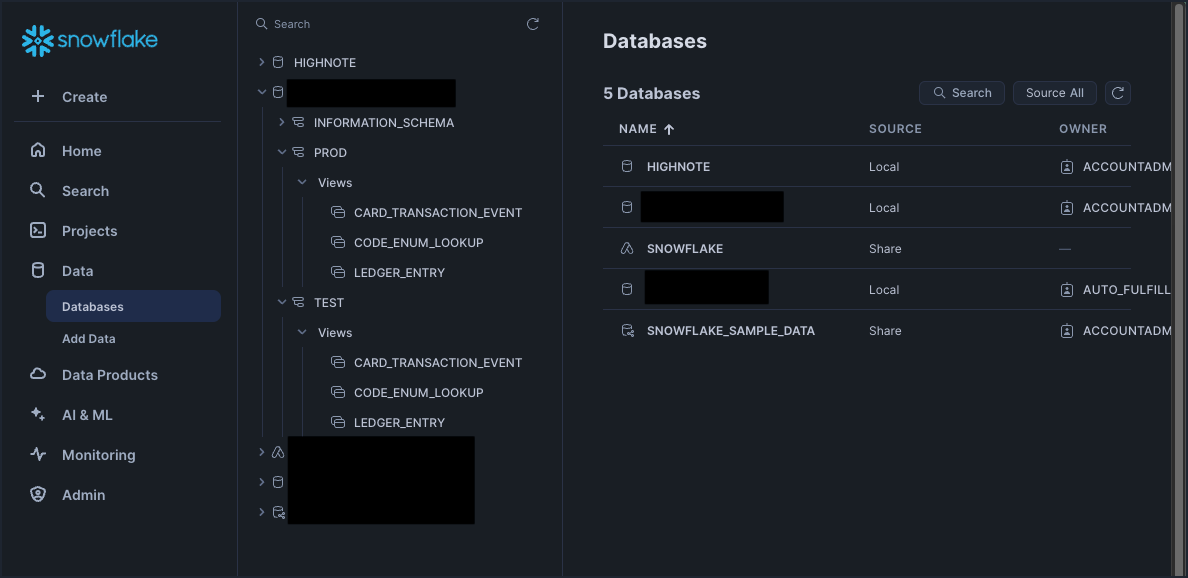Click view icon of PROD CARD_TRANSACTION_EVENT
The width and height of the screenshot is (1188, 578).
[338, 212]
